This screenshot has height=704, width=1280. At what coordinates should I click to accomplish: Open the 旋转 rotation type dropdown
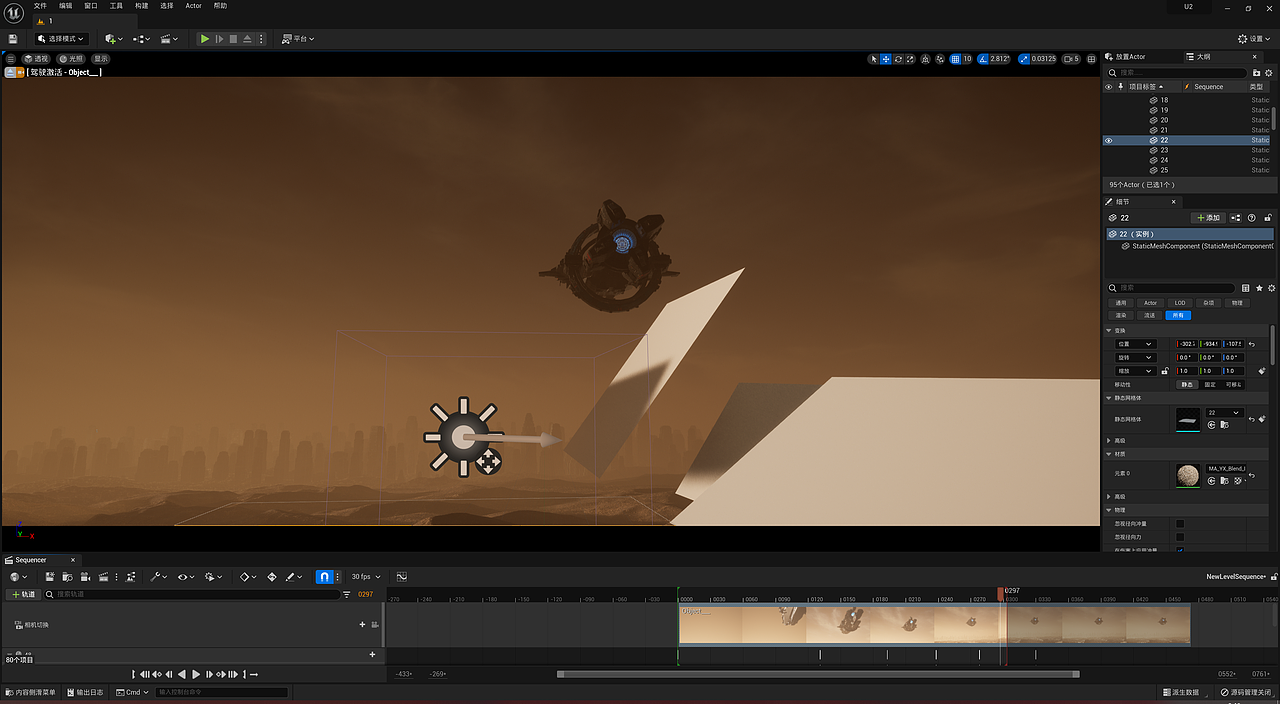point(1134,357)
